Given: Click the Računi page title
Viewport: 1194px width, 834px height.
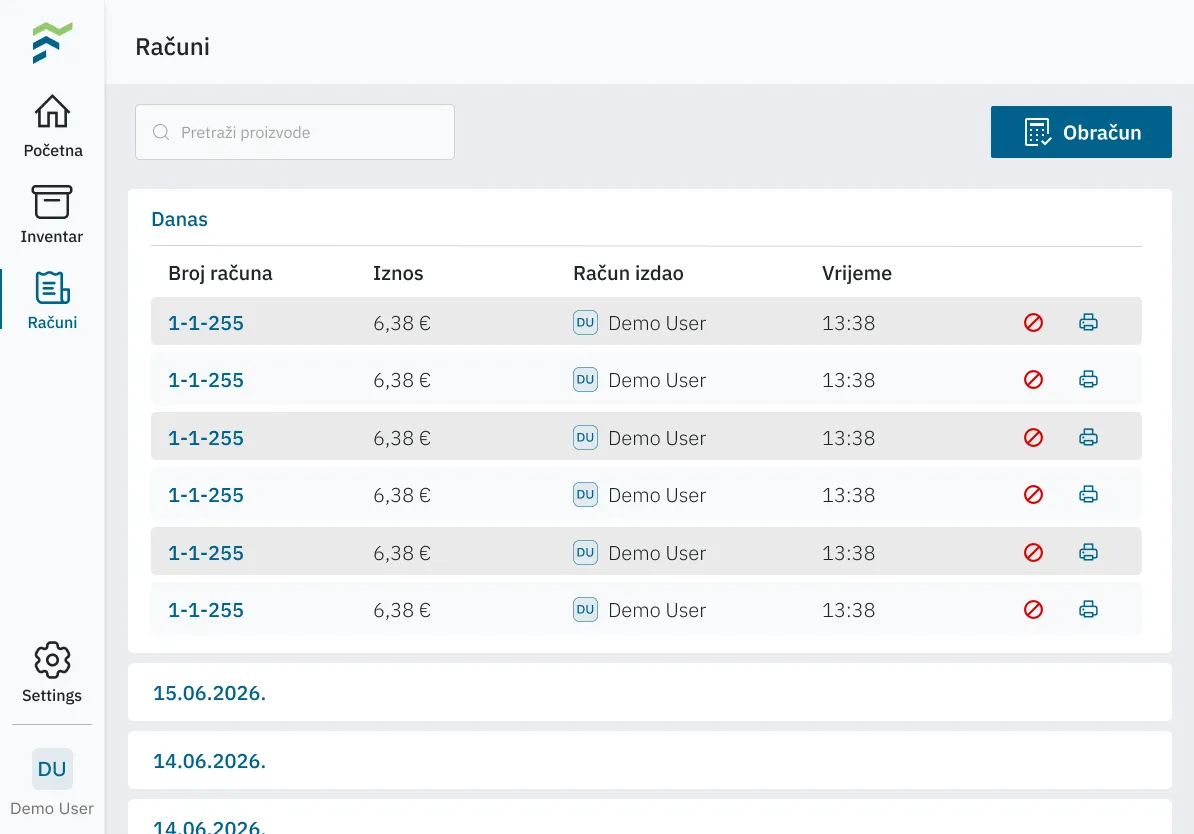Looking at the screenshot, I should (x=173, y=46).
